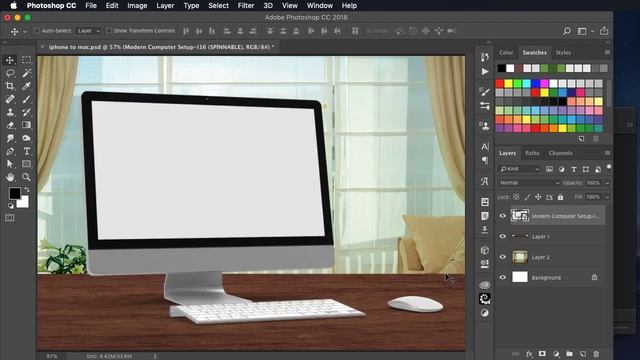
Task: Swap foreground and background colors
Action: pos(27,189)
